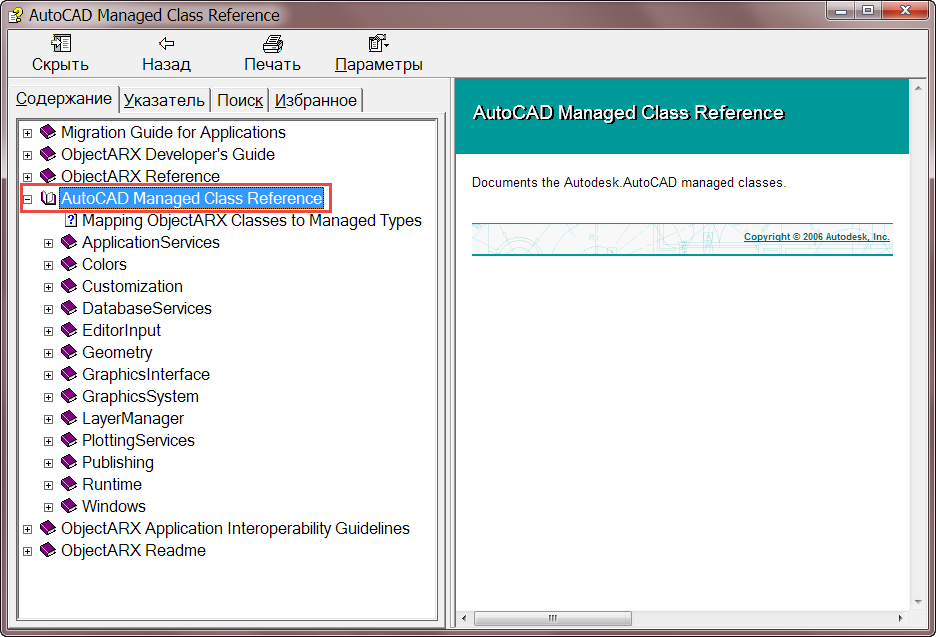Open the Поиск tab
Viewport: 936px width, 637px height.
coord(240,100)
